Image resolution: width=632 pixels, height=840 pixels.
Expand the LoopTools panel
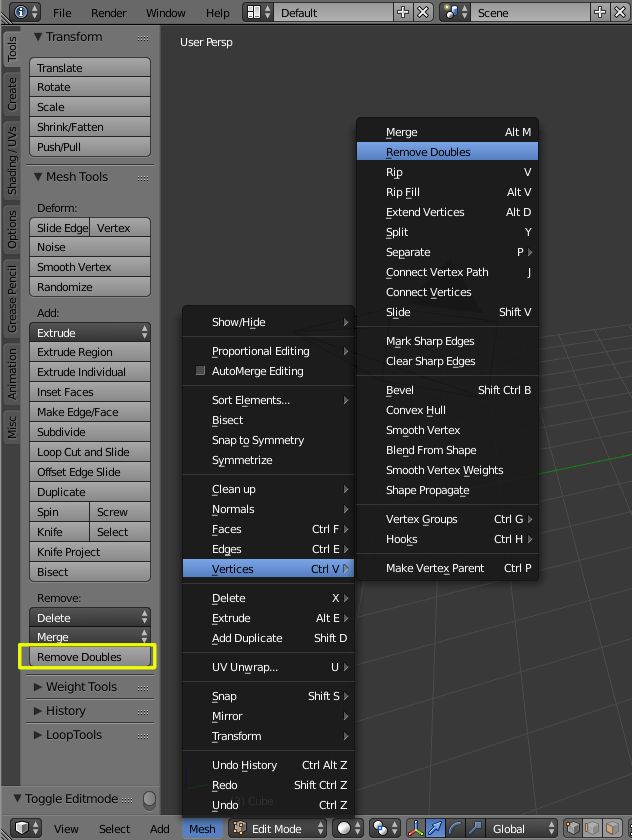pyautogui.click(x=37, y=735)
